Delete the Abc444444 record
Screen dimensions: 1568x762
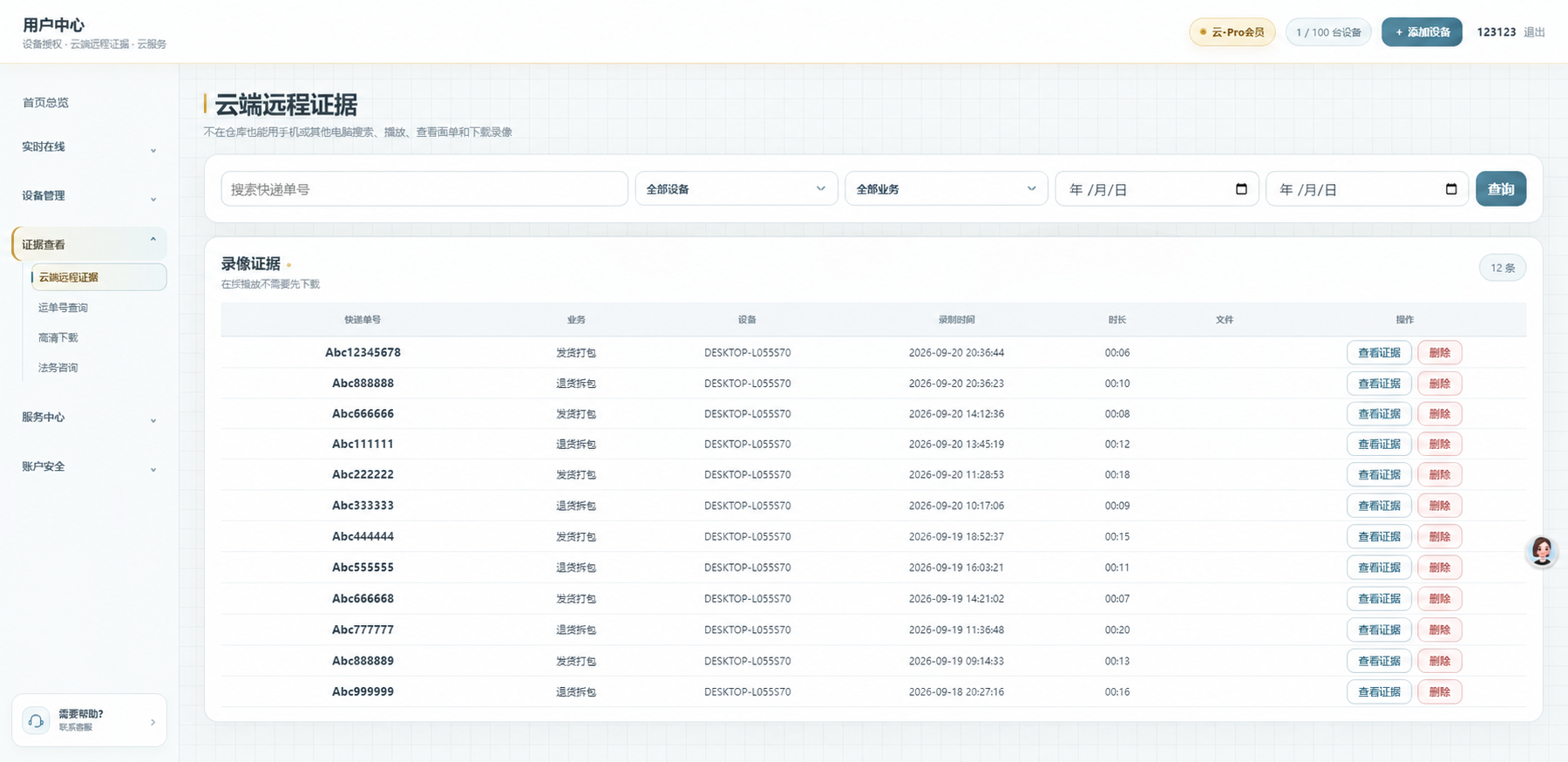pyautogui.click(x=1440, y=537)
